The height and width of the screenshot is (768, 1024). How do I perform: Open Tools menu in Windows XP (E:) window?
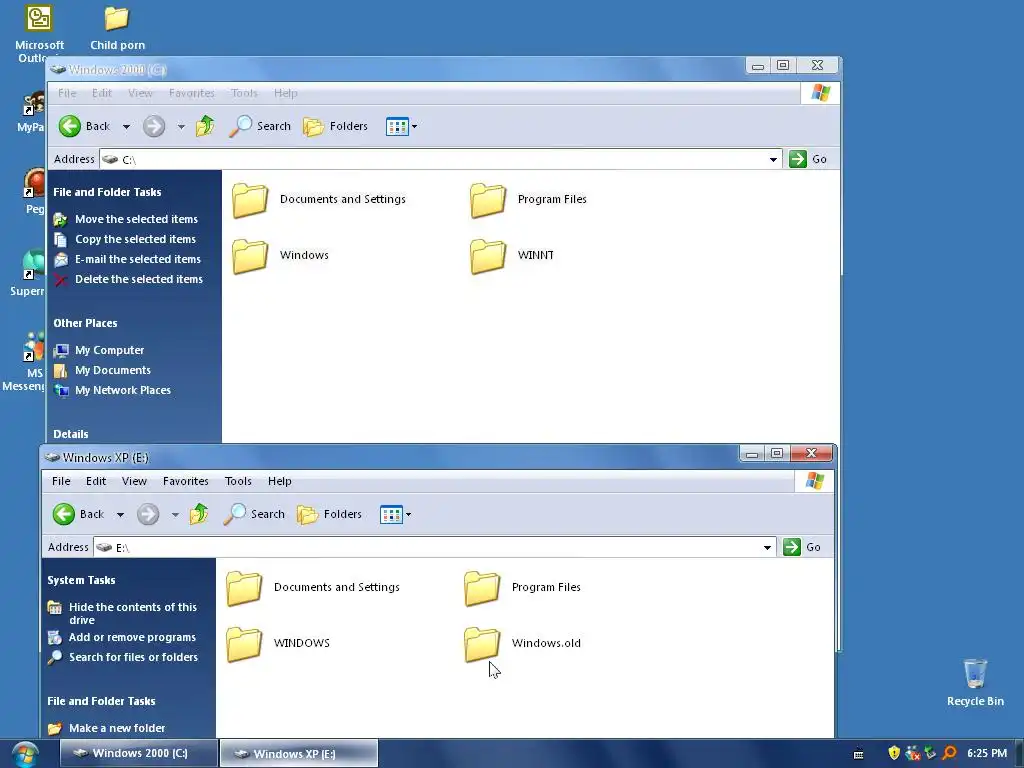pos(238,481)
